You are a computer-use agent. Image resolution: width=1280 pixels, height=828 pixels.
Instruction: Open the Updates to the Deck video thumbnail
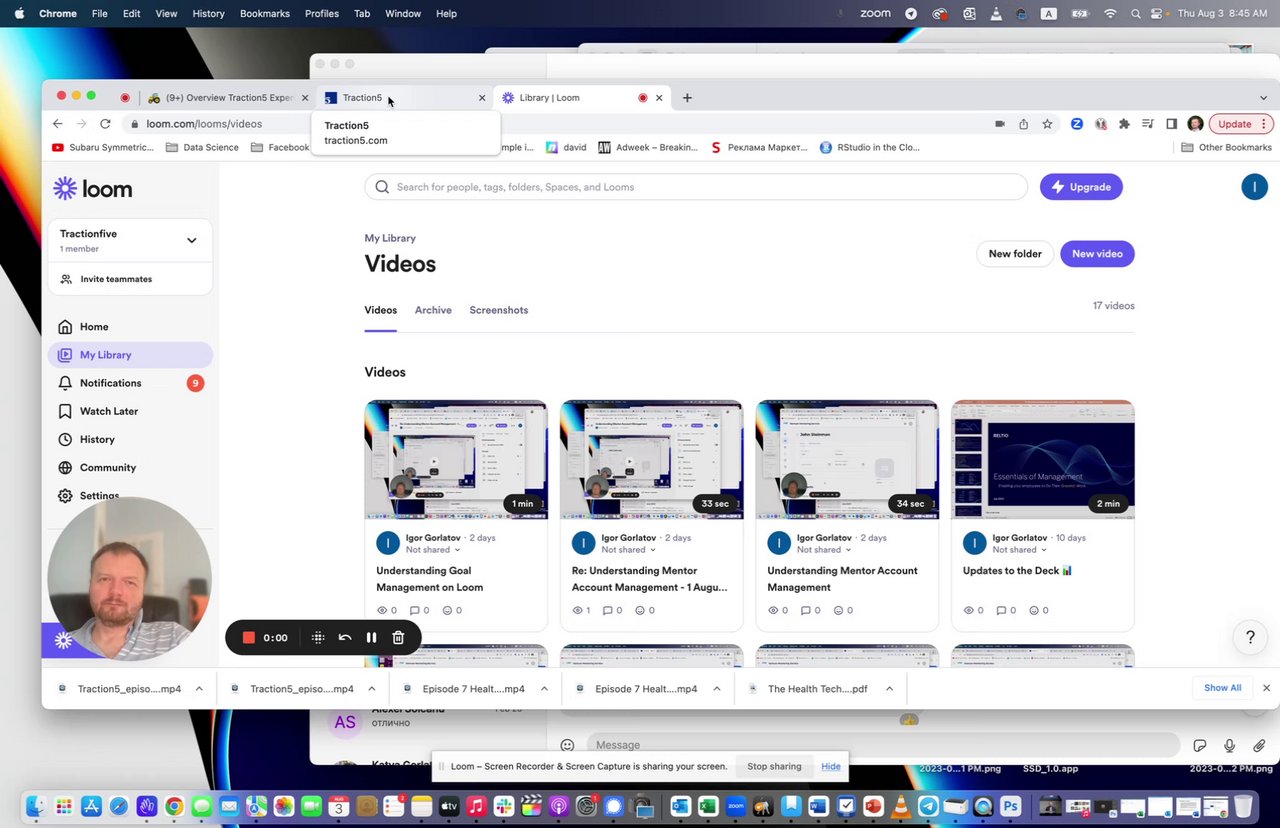click(x=1043, y=460)
